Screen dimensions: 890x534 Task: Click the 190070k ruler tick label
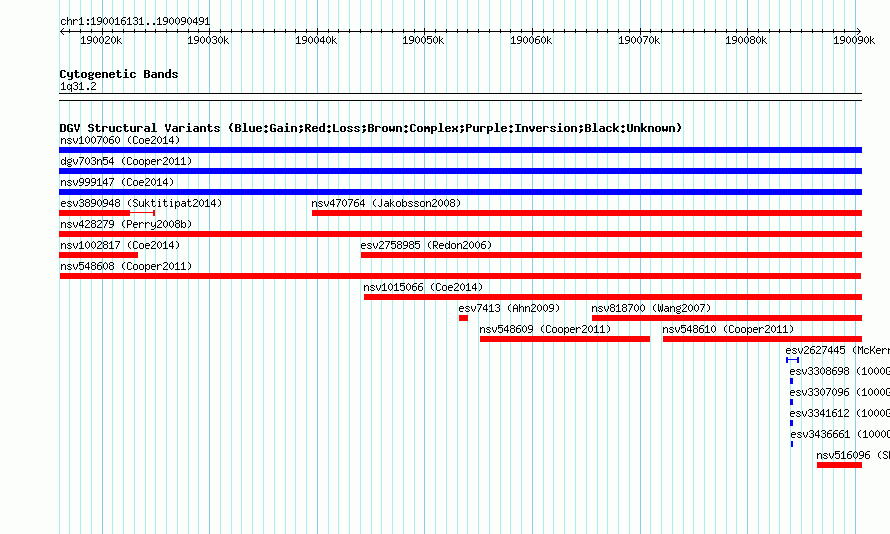[x=639, y=40]
